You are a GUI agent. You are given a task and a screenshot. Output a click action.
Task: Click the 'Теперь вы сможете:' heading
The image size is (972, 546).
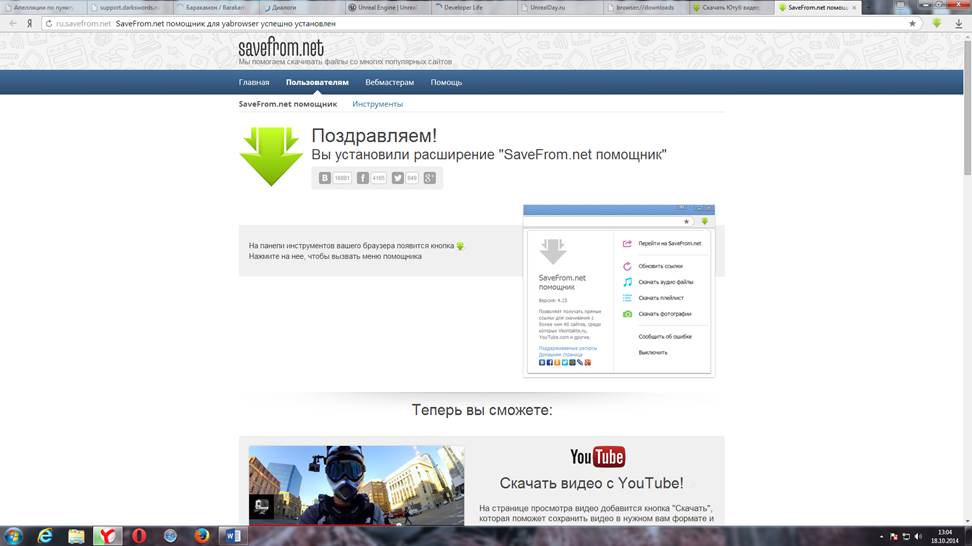click(482, 410)
